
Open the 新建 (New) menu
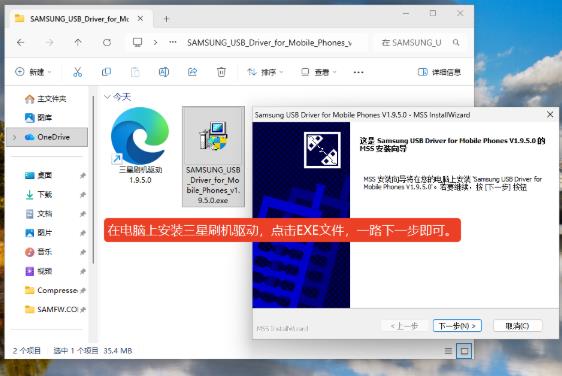(x=33, y=72)
